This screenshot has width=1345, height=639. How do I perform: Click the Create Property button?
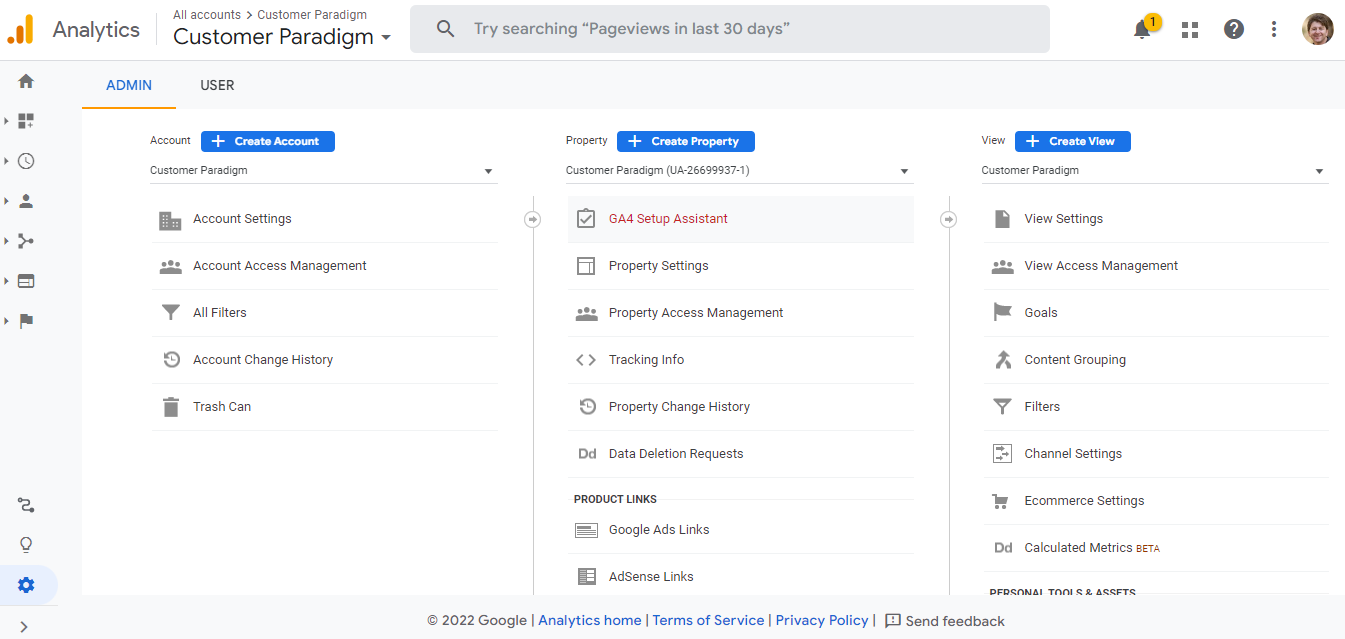(x=685, y=141)
